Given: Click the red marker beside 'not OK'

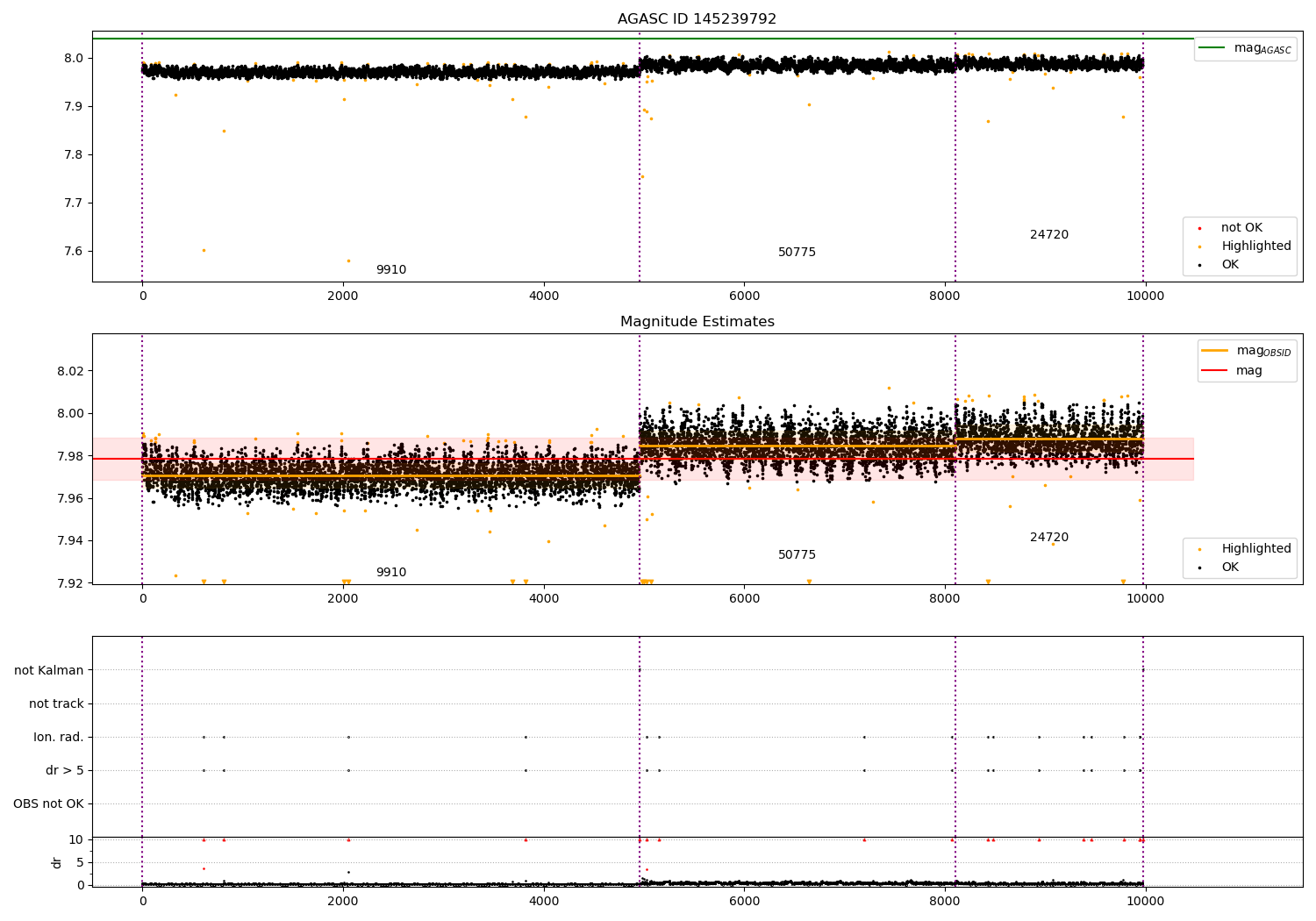Looking at the screenshot, I should tap(1199, 228).
